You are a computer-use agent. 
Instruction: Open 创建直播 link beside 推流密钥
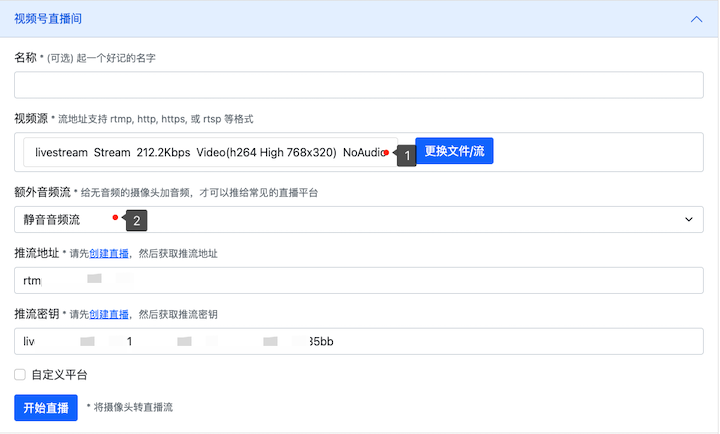pos(108,315)
